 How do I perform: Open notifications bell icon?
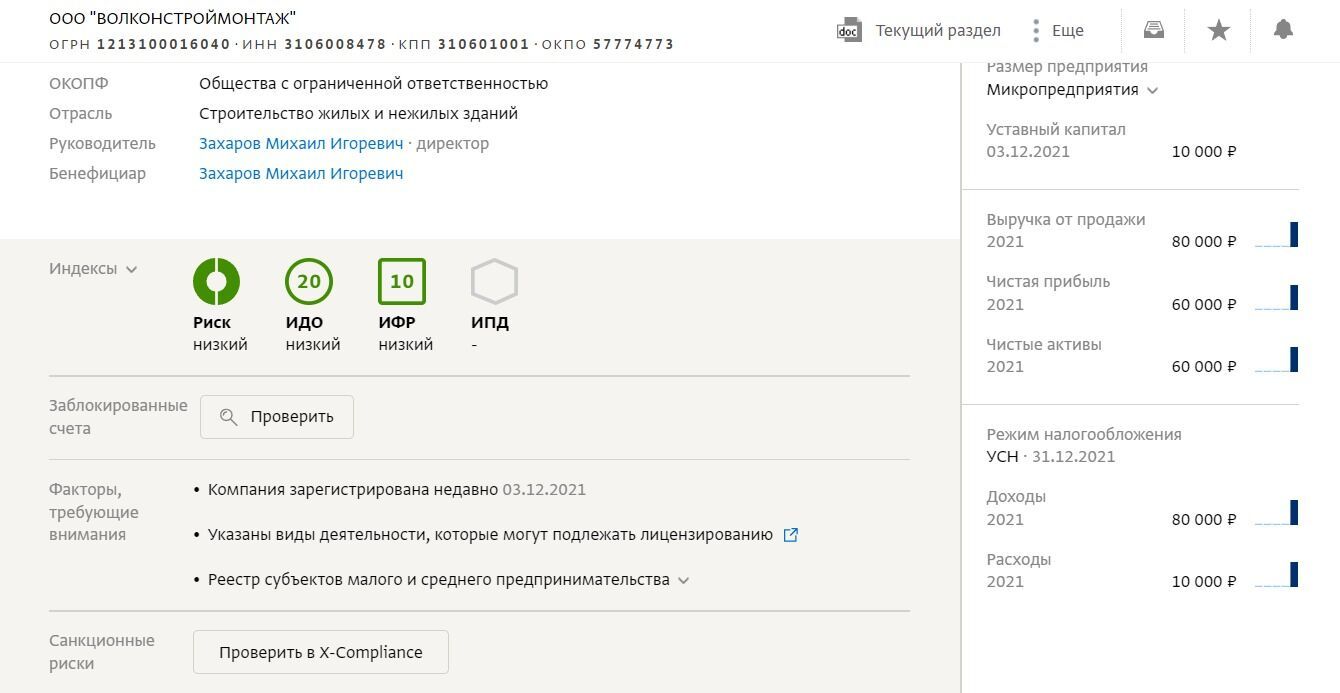pos(1283,30)
